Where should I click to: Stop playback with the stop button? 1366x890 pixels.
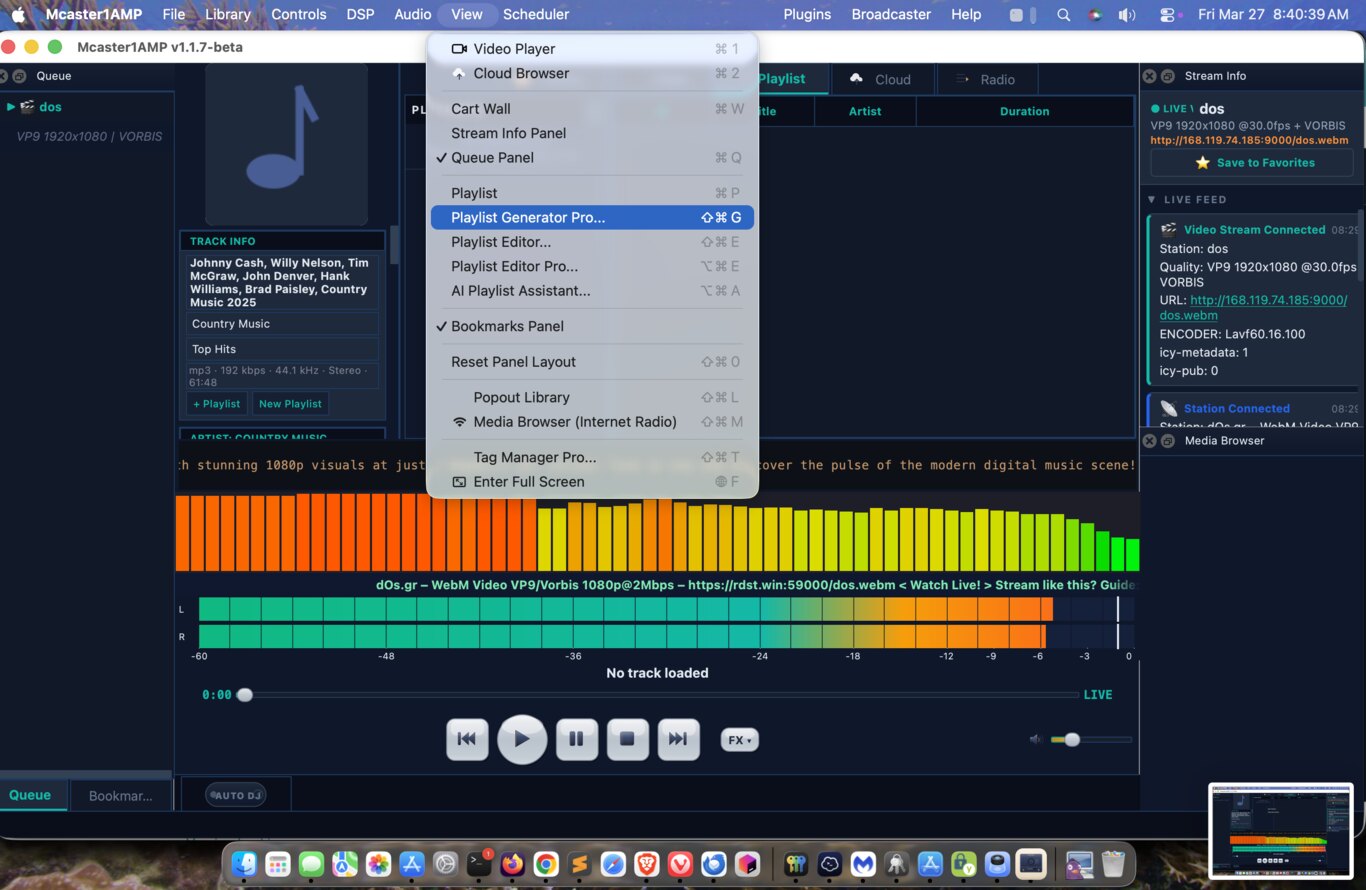point(627,739)
